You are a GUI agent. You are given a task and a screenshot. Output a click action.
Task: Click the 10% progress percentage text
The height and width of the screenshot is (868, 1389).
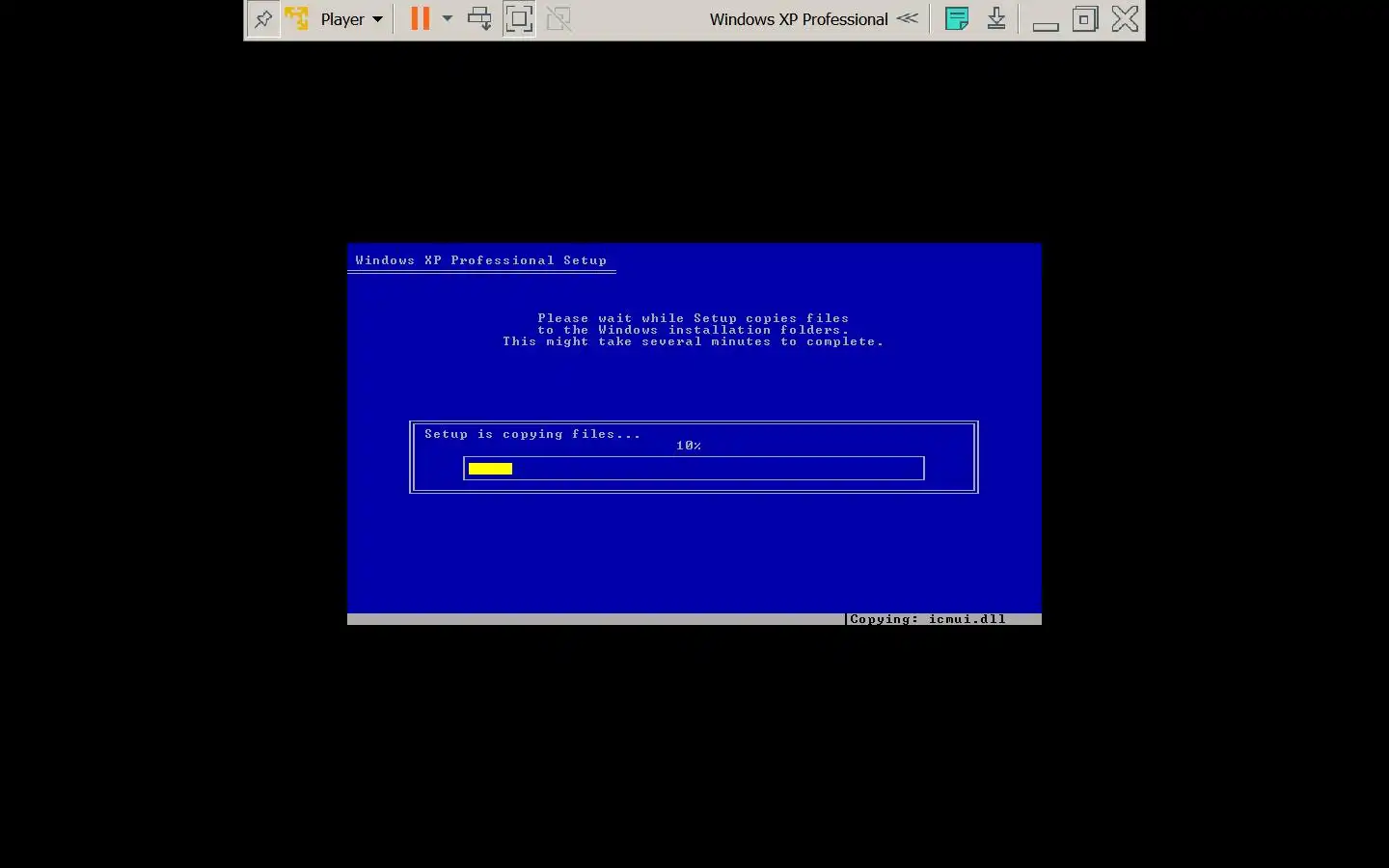coord(689,446)
